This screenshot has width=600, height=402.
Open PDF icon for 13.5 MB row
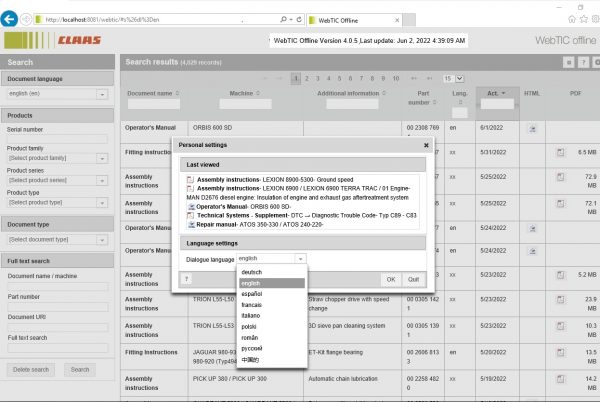coord(560,352)
